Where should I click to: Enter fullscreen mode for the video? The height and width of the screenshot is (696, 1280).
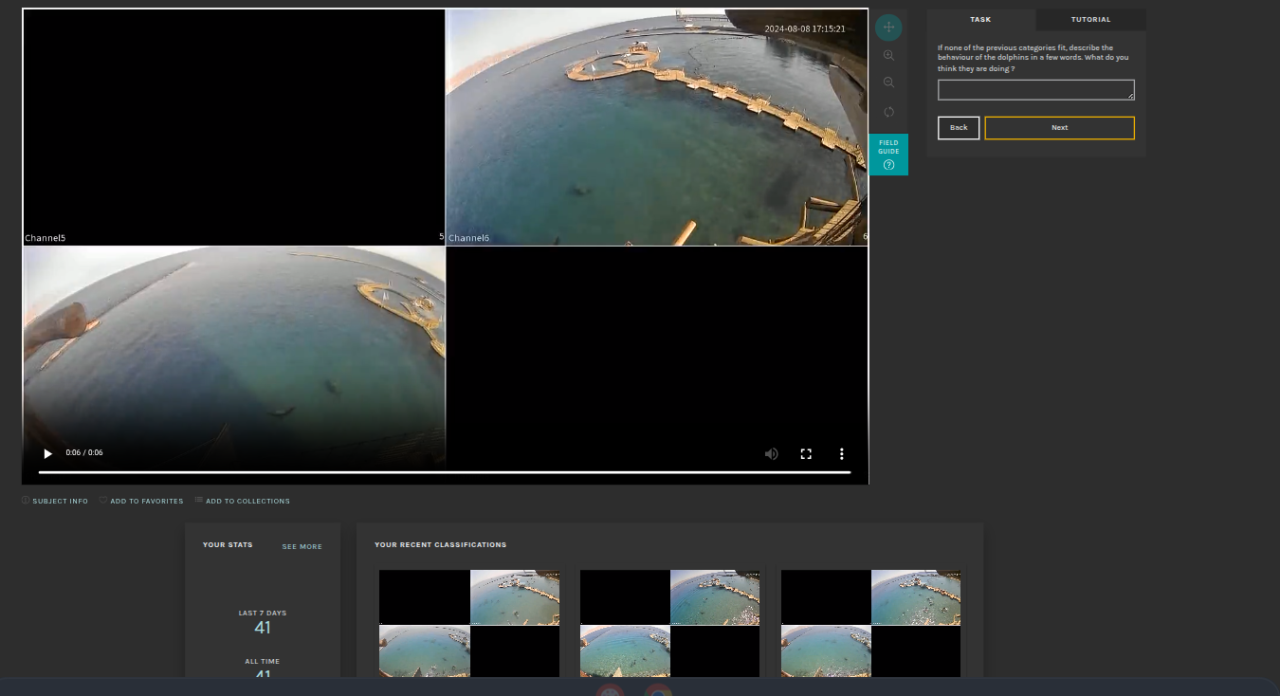[806, 454]
